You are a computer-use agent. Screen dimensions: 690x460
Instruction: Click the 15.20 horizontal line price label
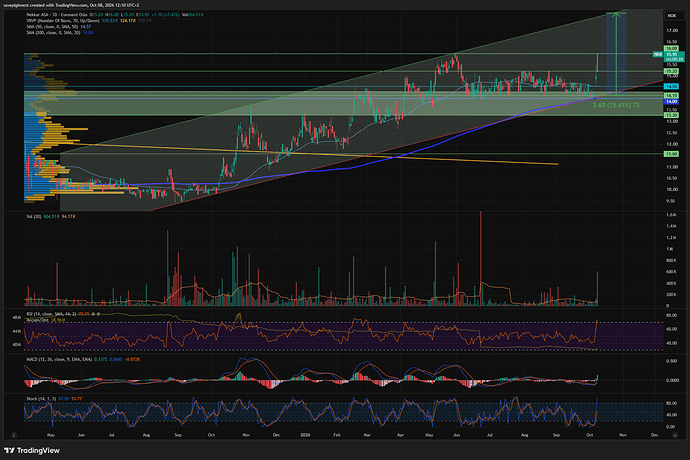671,71
